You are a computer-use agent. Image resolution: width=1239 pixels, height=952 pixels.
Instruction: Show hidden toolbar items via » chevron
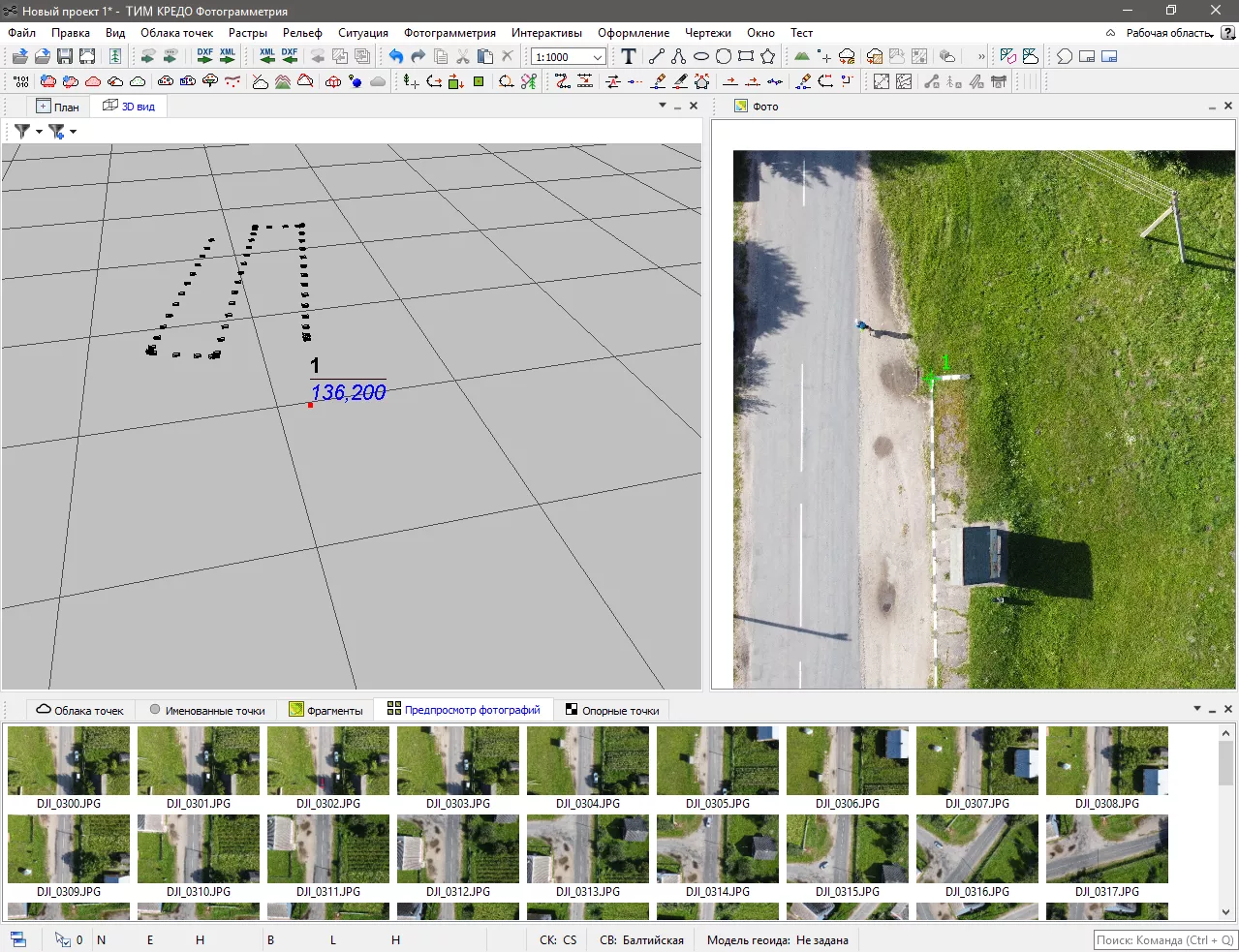pos(981,57)
